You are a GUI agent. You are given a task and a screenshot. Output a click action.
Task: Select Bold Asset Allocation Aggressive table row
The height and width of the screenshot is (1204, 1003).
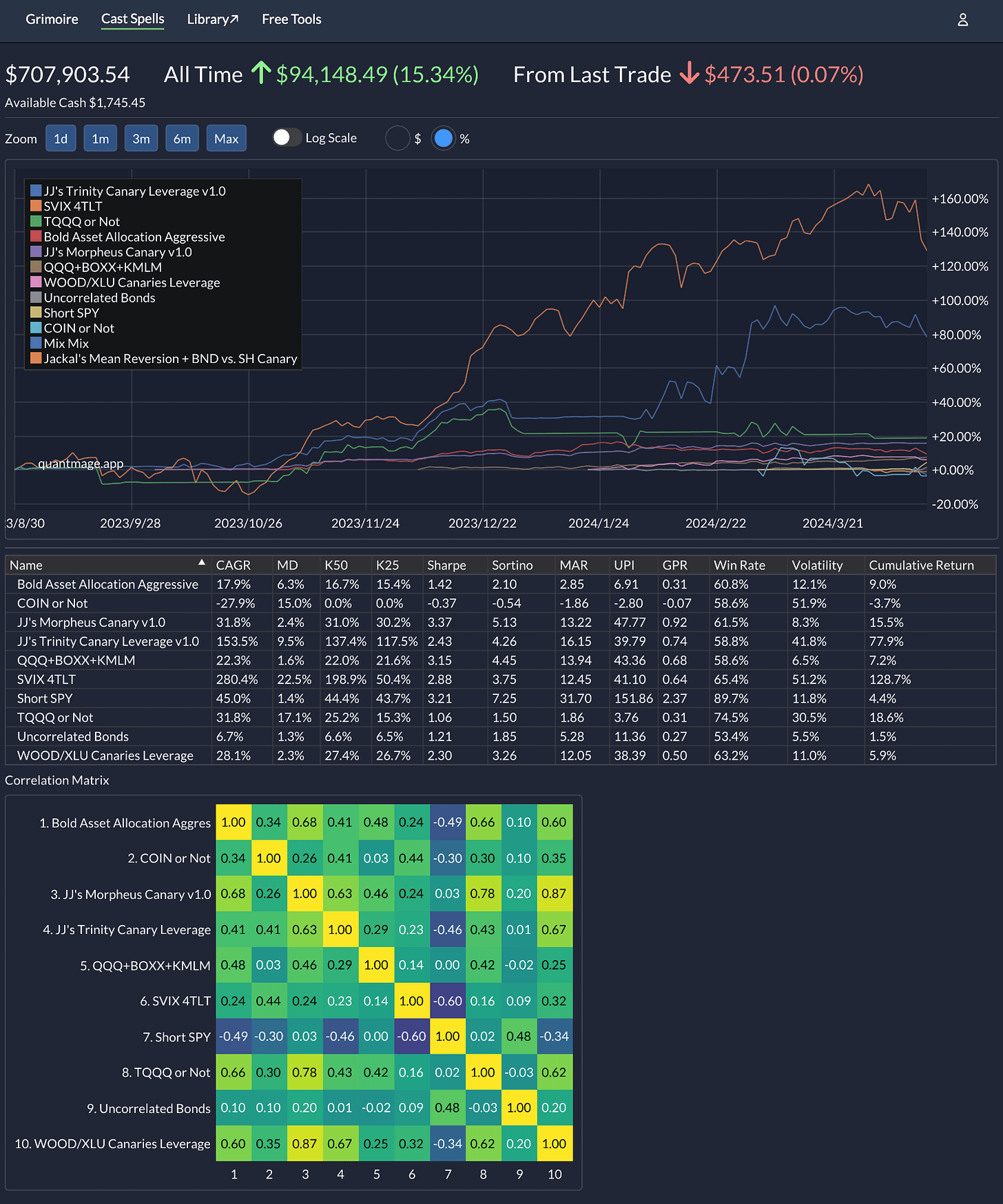501,584
